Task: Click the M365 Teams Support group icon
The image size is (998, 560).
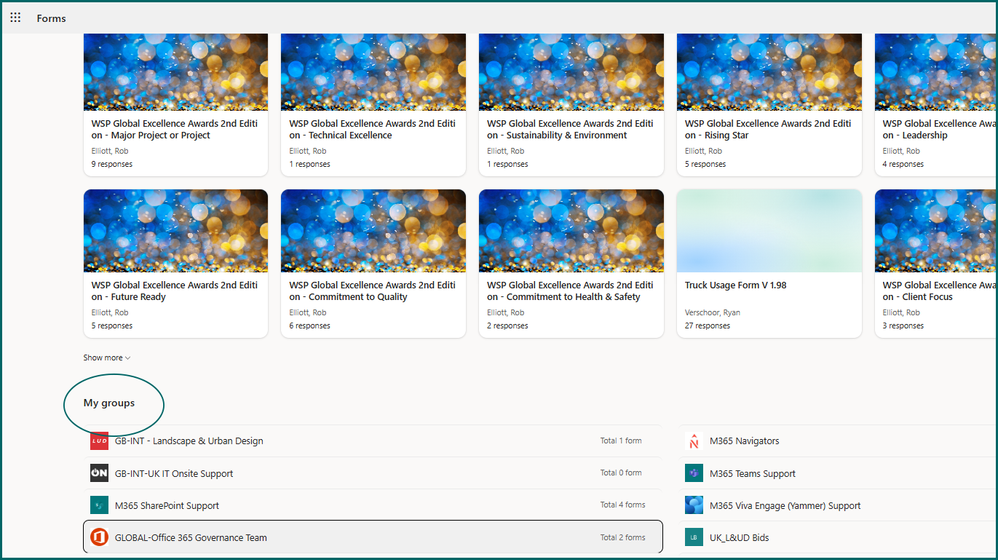Action: click(694, 473)
